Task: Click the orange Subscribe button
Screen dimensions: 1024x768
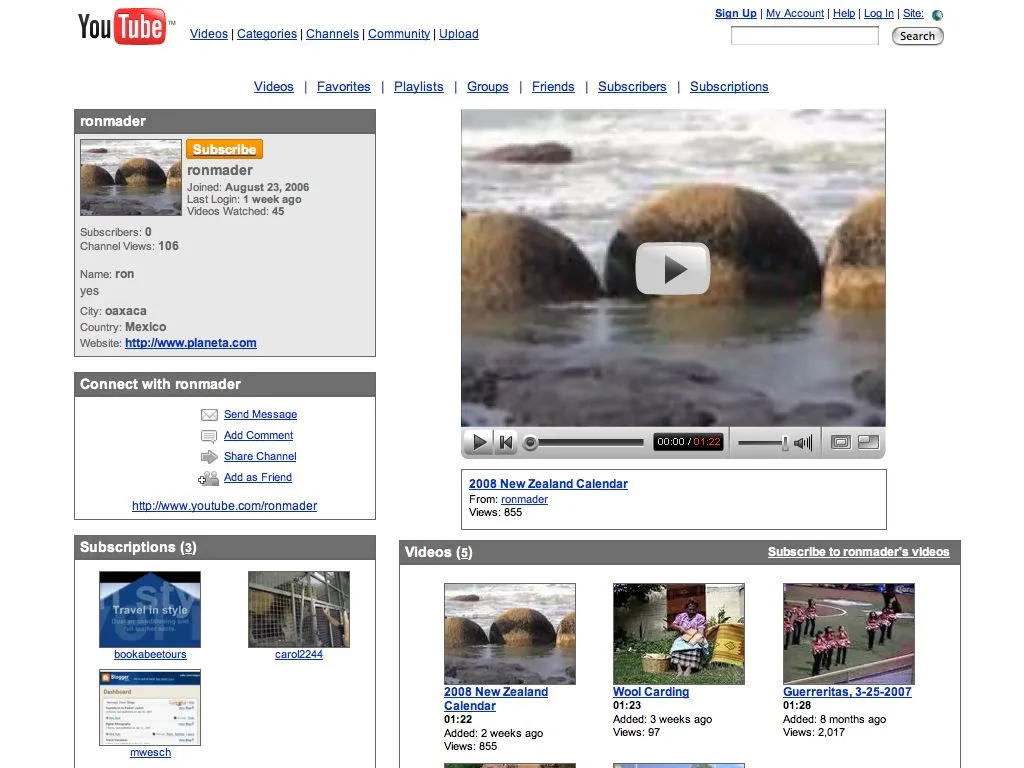Action: [224, 149]
